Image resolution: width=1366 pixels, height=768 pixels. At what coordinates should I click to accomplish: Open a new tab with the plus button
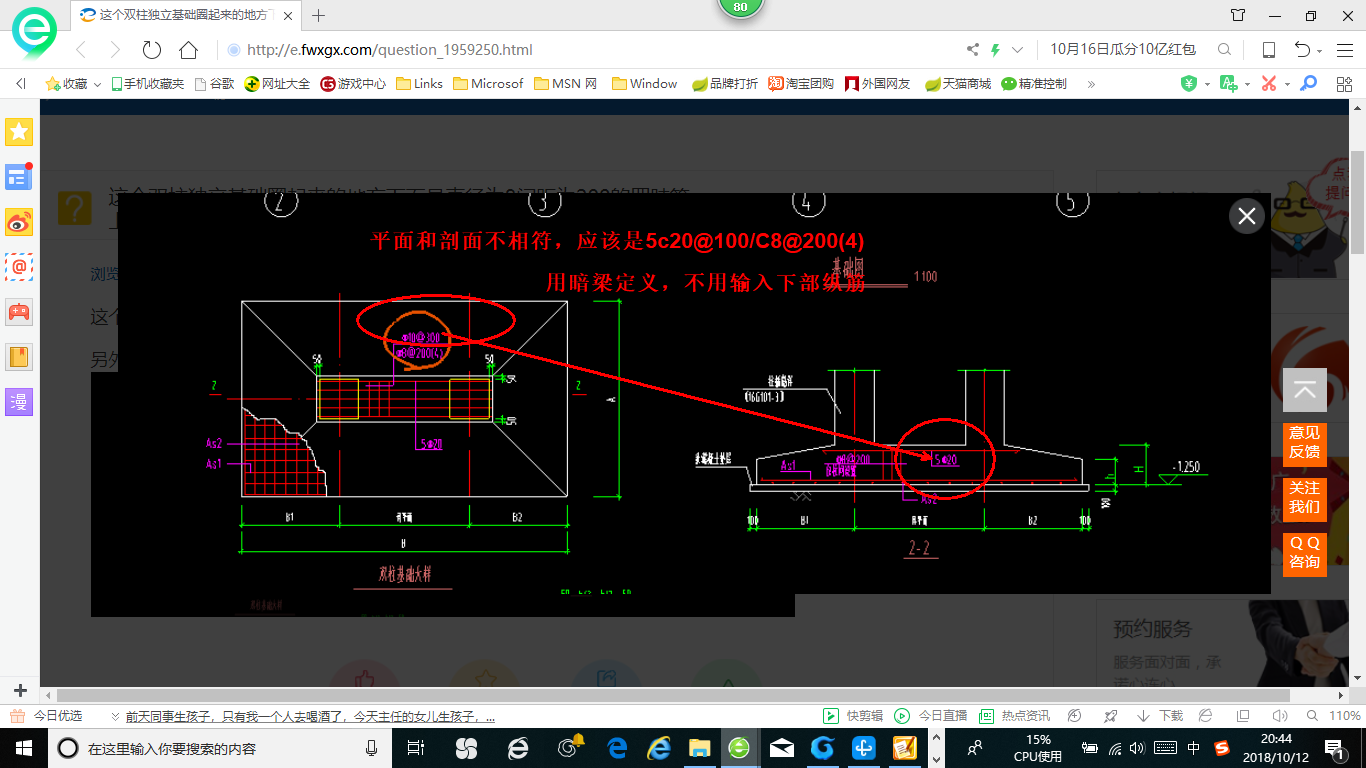pos(319,15)
